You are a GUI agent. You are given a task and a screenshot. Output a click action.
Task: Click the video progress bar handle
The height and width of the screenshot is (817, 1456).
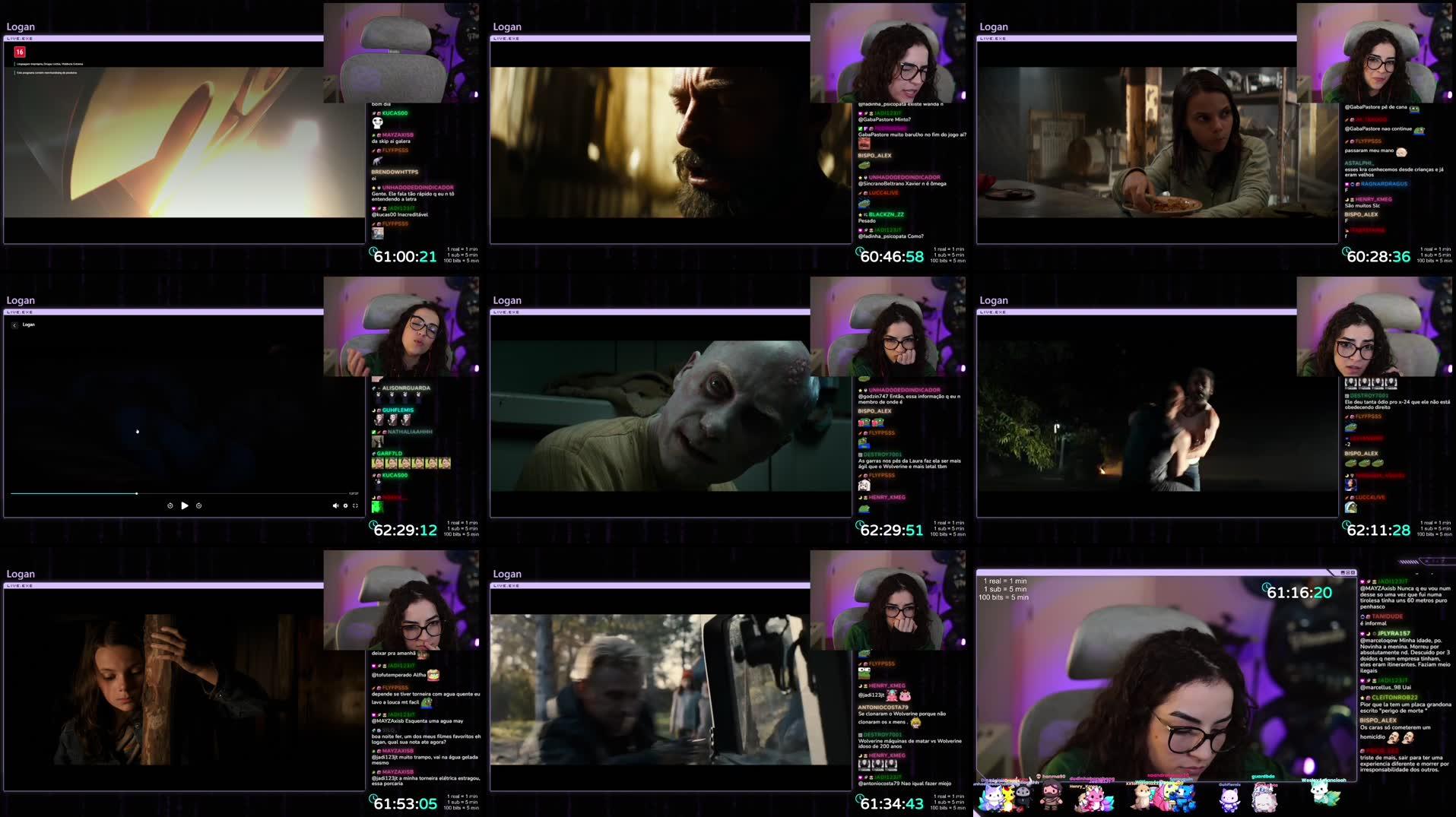137,493
